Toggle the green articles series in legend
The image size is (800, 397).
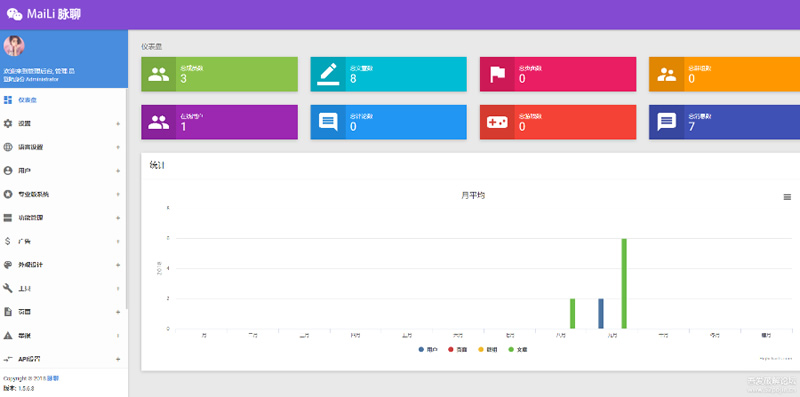[x=518, y=350]
